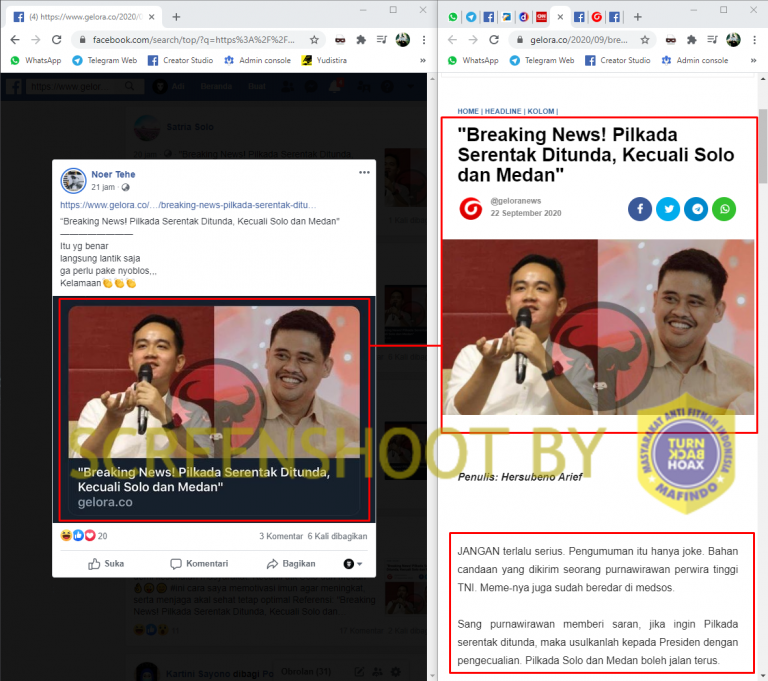Open the Yudistira bookmark
The height and width of the screenshot is (681, 768).
click(324, 60)
